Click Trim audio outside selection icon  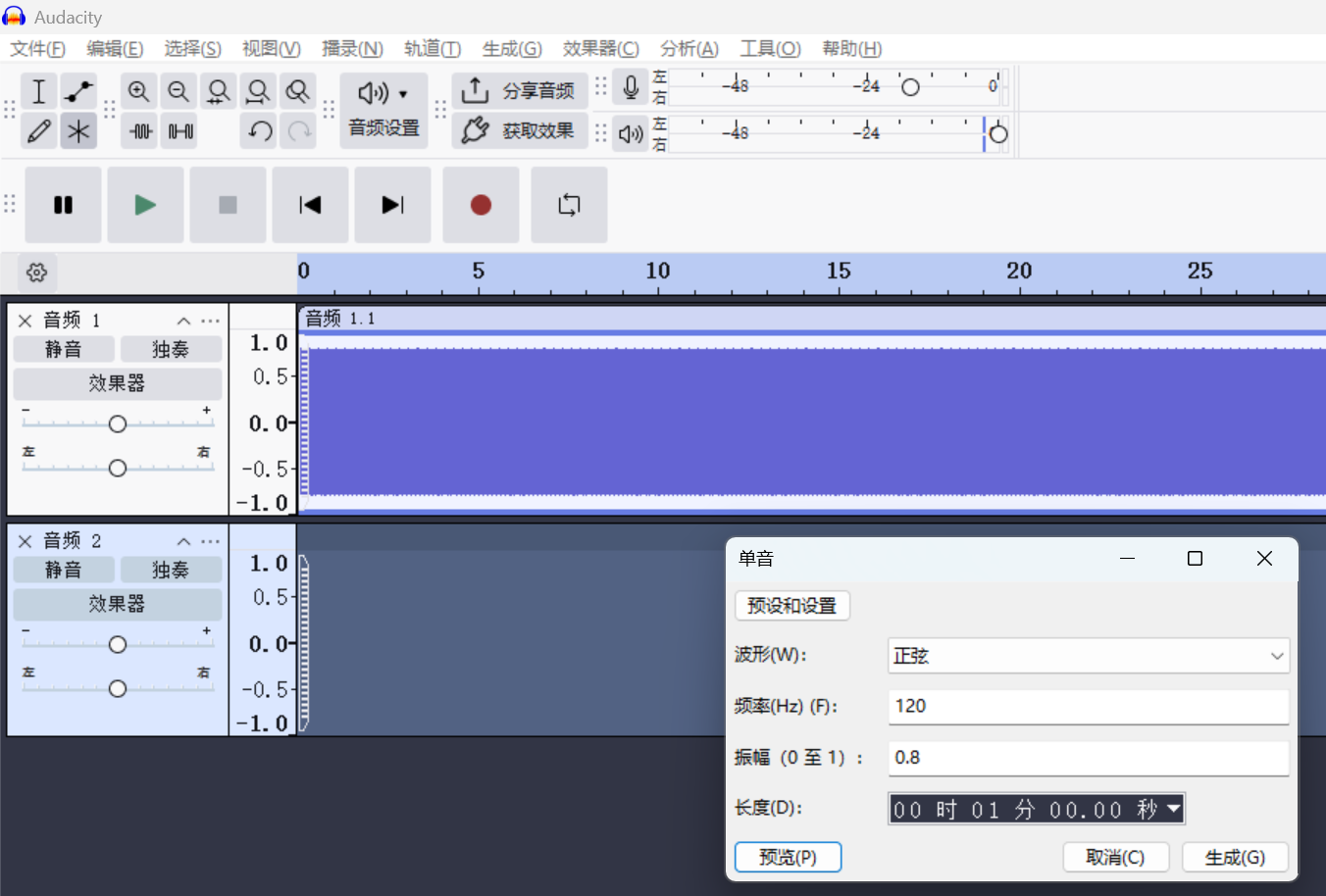click(140, 130)
